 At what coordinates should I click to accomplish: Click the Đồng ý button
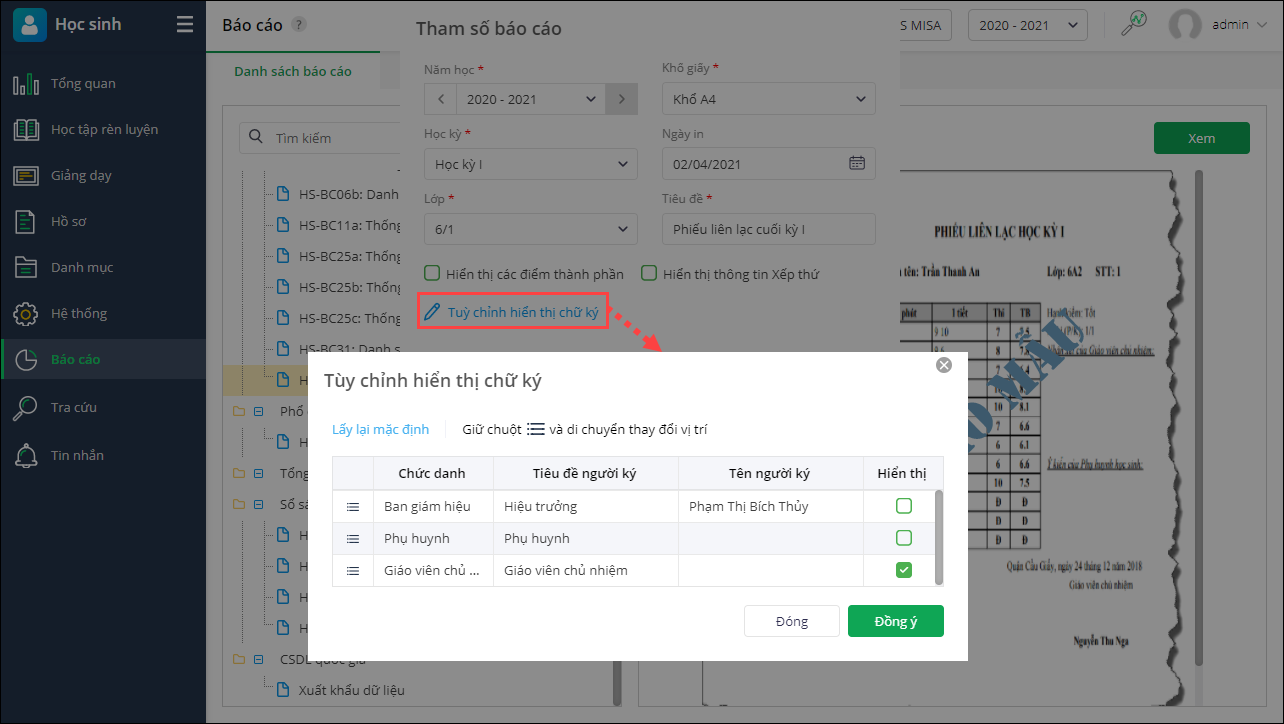coord(896,621)
